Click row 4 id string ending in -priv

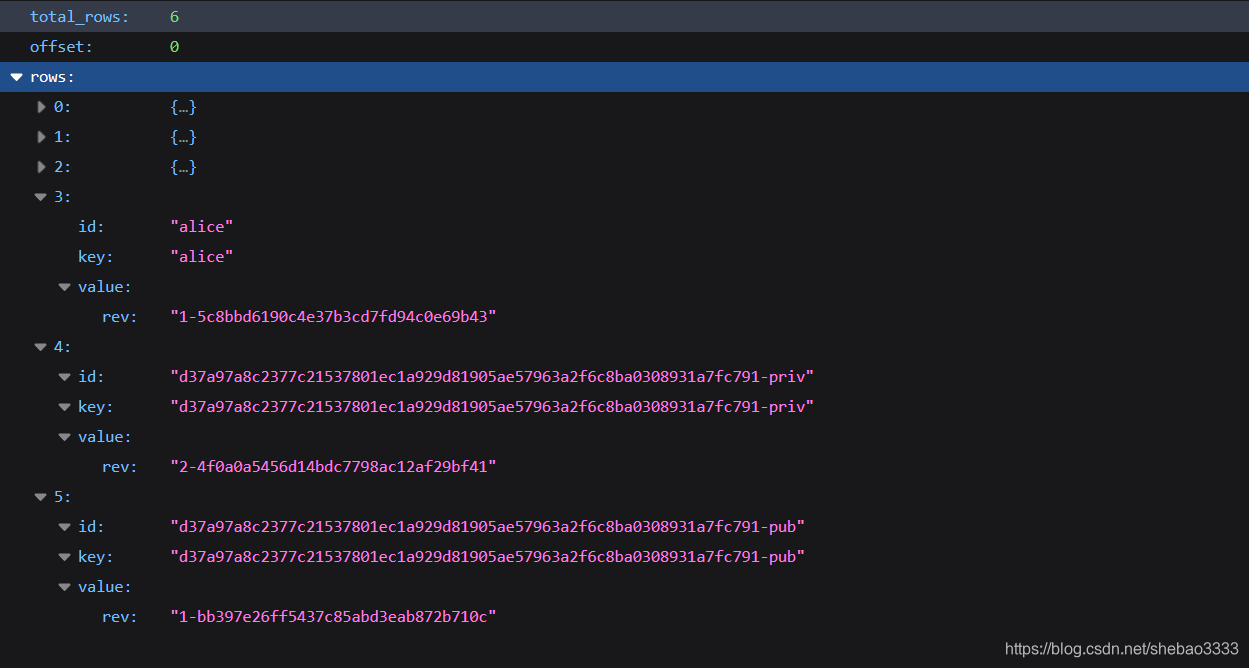click(x=492, y=377)
